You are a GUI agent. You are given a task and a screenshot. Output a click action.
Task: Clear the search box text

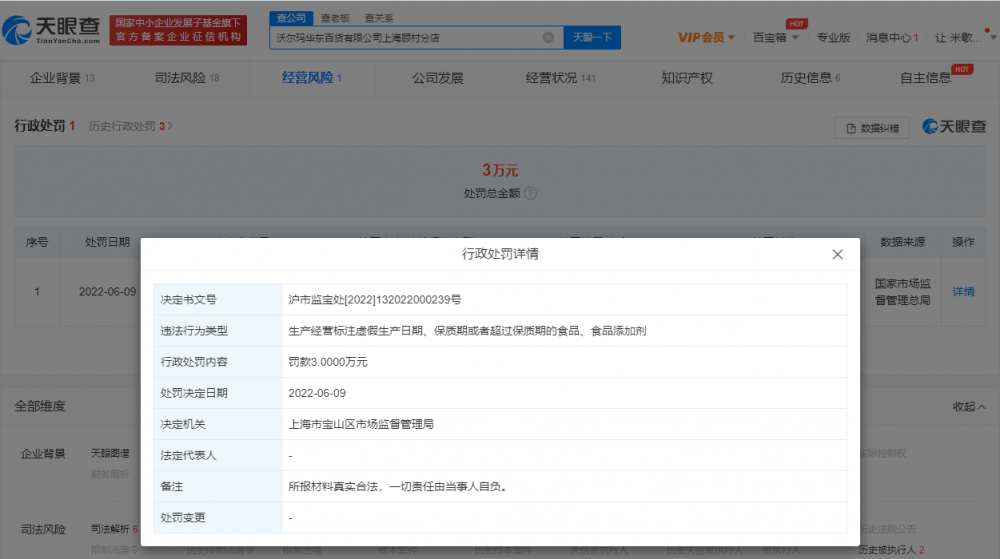pyautogui.click(x=548, y=38)
